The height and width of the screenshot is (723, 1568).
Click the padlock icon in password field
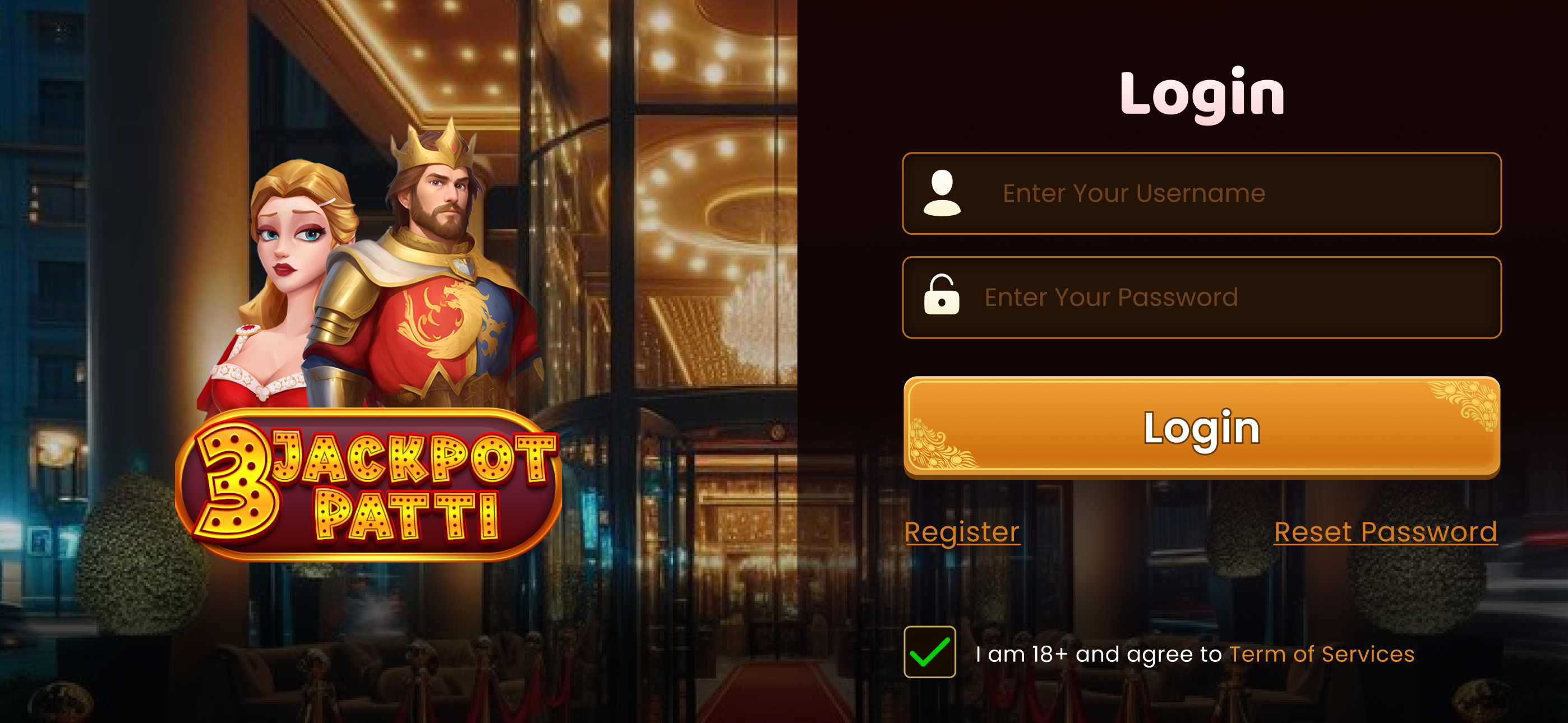[x=942, y=295]
